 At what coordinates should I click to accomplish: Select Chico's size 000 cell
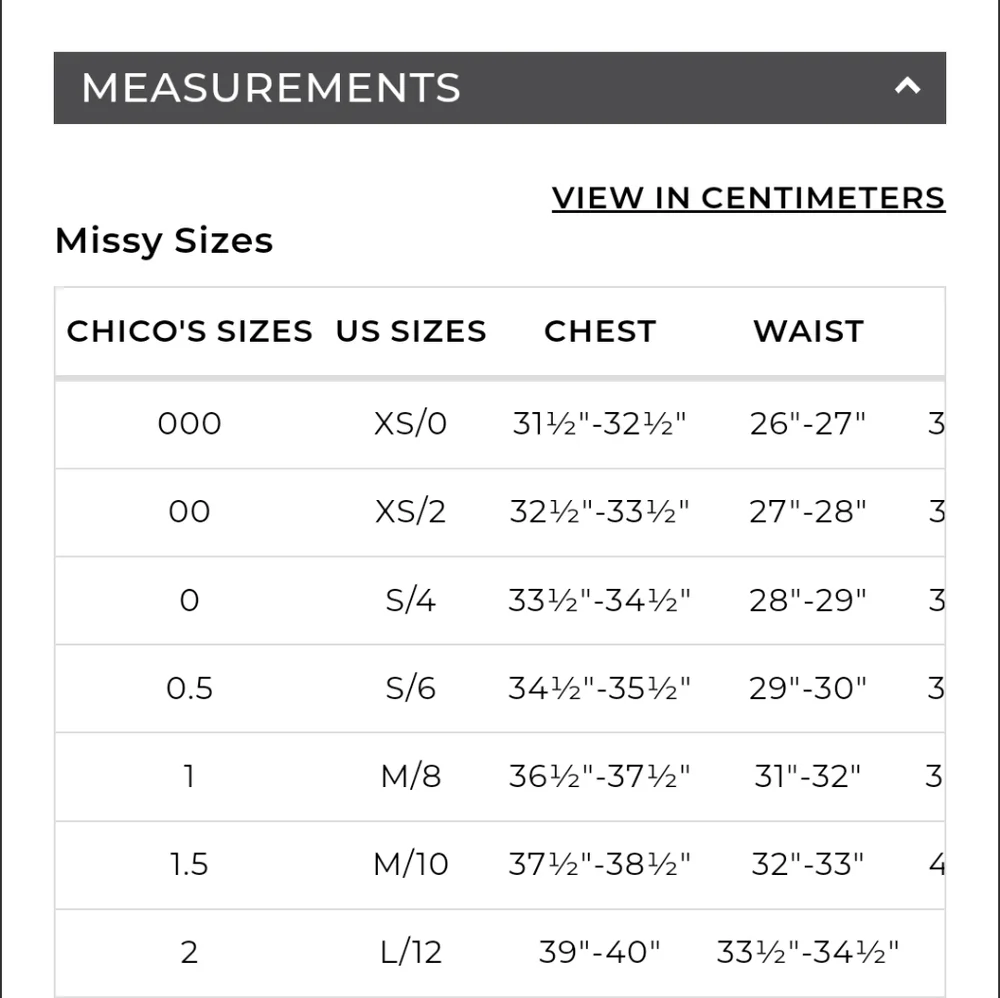[189, 424]
